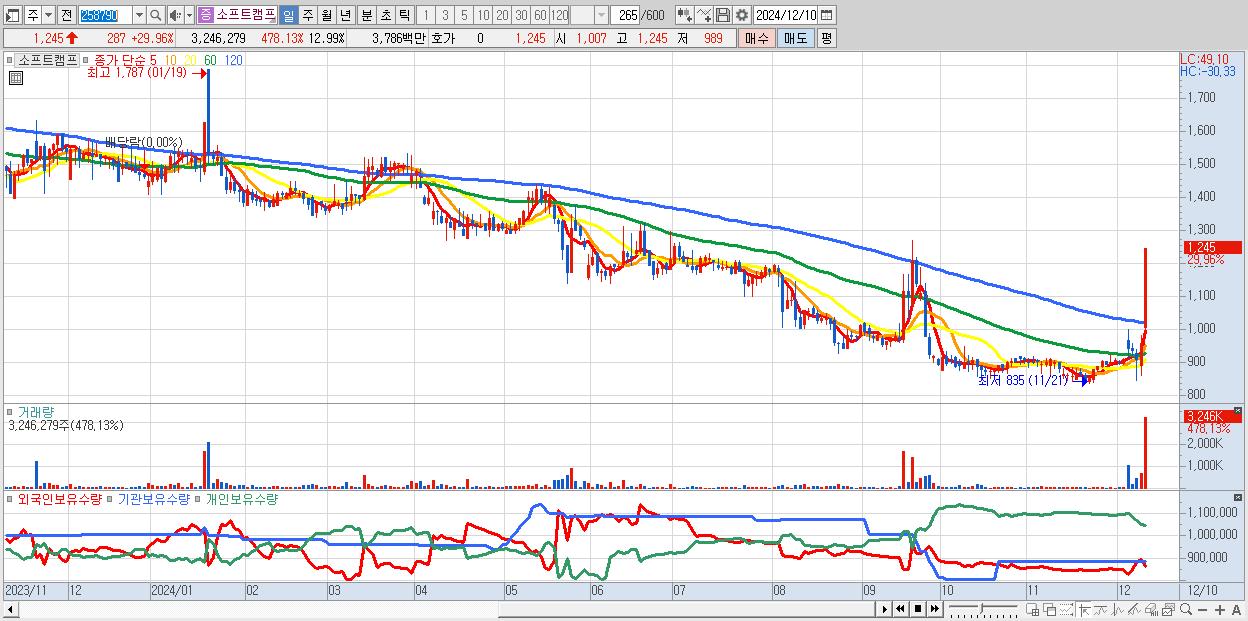The height and width of the screenshot is (621, 1248).
Task: Click the play forward arrow in the bottom controls
Action: [884, 609]
